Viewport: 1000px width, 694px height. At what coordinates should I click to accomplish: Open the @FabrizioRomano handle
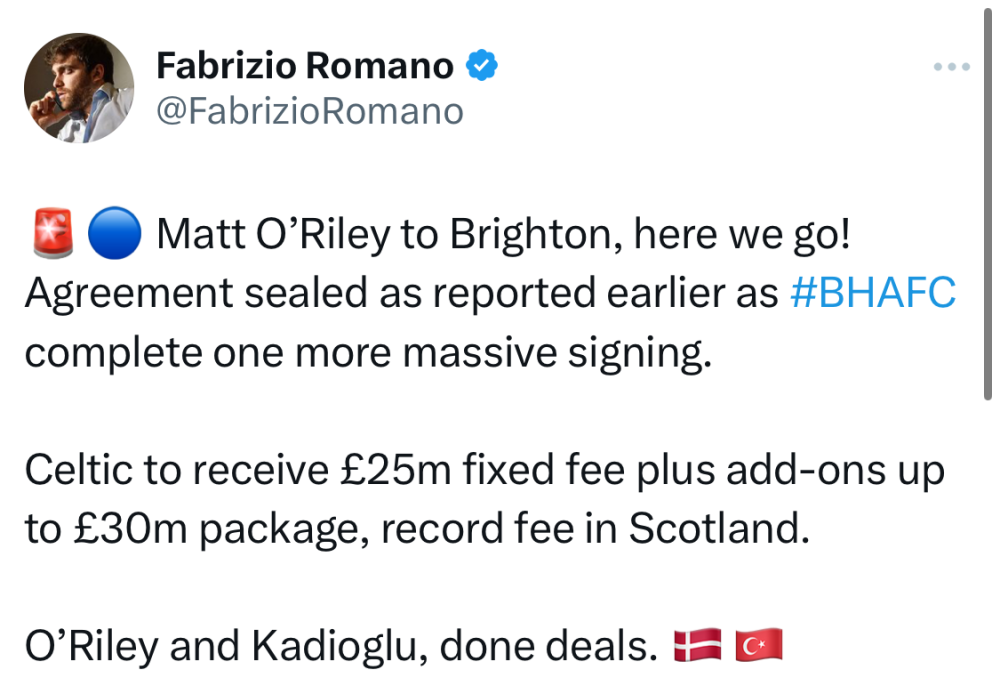click(310, 110)
